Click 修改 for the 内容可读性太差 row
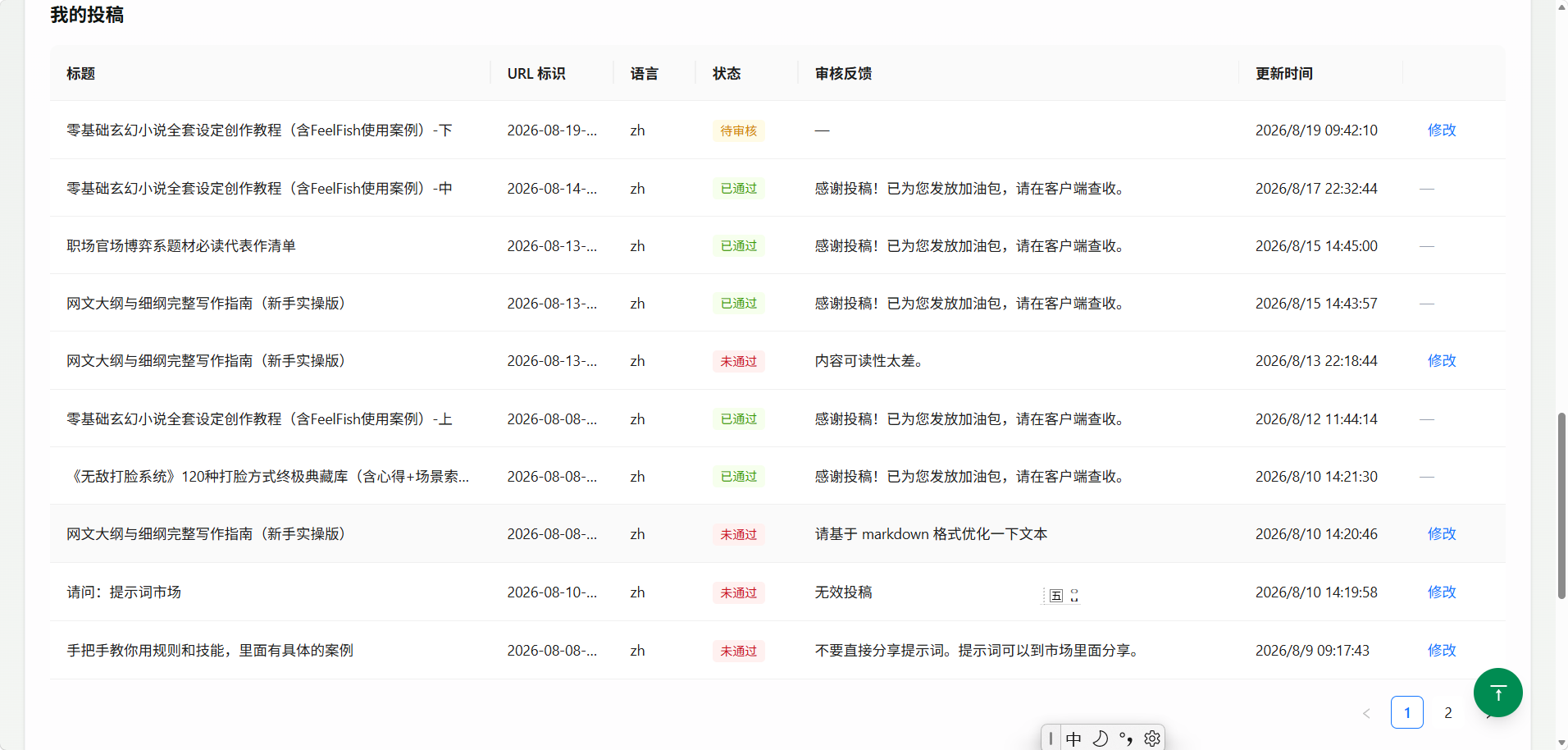Screen dimensions: 1568x750 [1442, 360]
